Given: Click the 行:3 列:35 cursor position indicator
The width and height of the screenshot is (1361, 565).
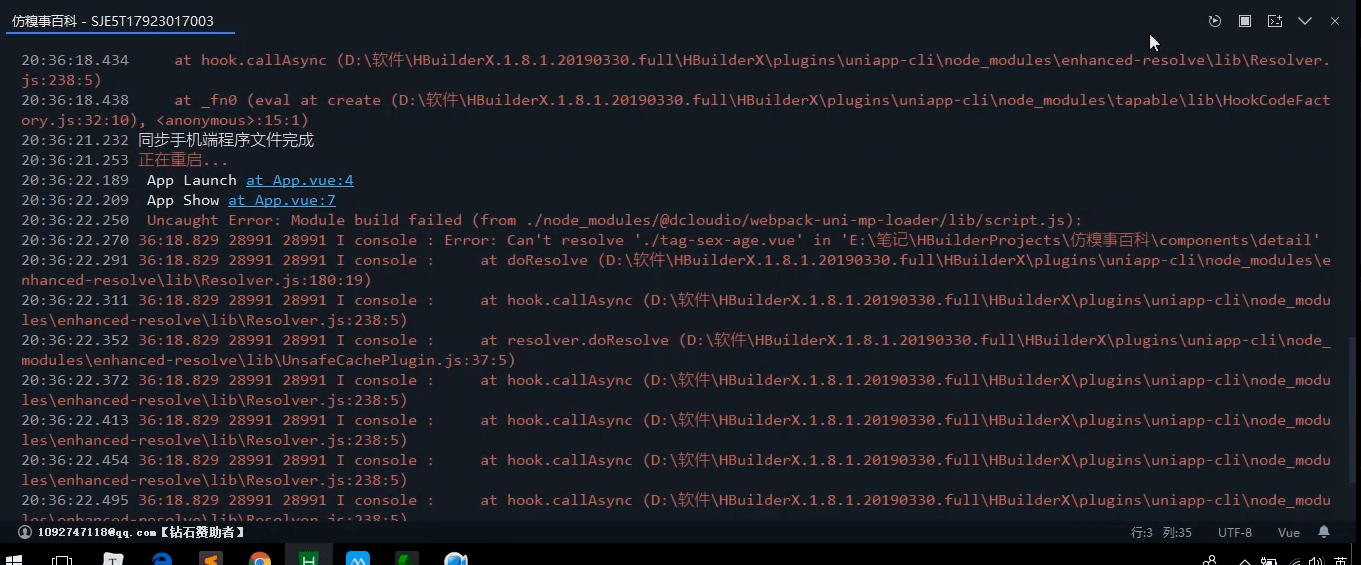Looking at the screenshot, I should coord(1161,533).
